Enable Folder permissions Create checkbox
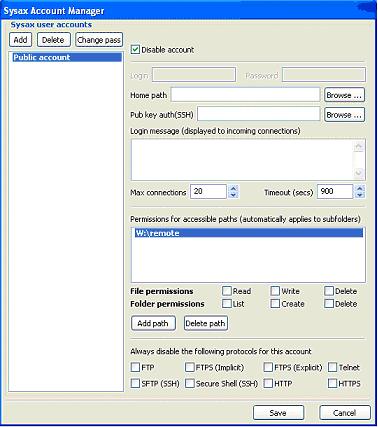The image size is (378, 427). (275, 304)
